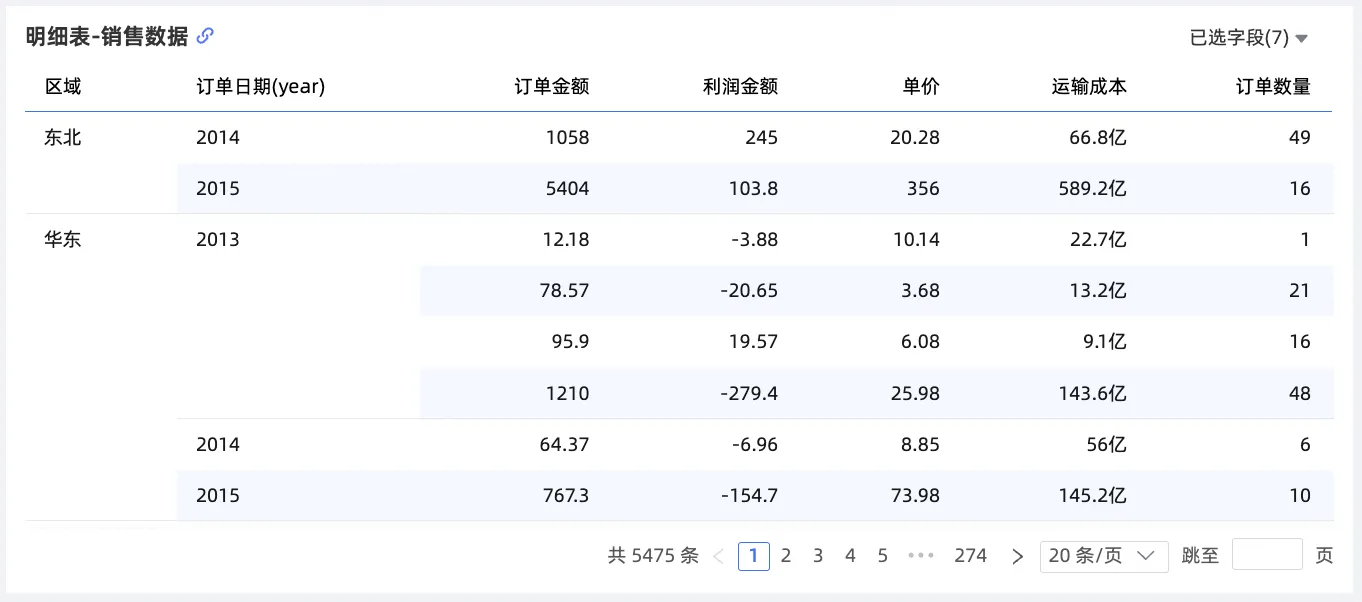Go to the next page arrow
Screen dimensions: 1362x602
pyautogui.click(x=1018, y=556)
